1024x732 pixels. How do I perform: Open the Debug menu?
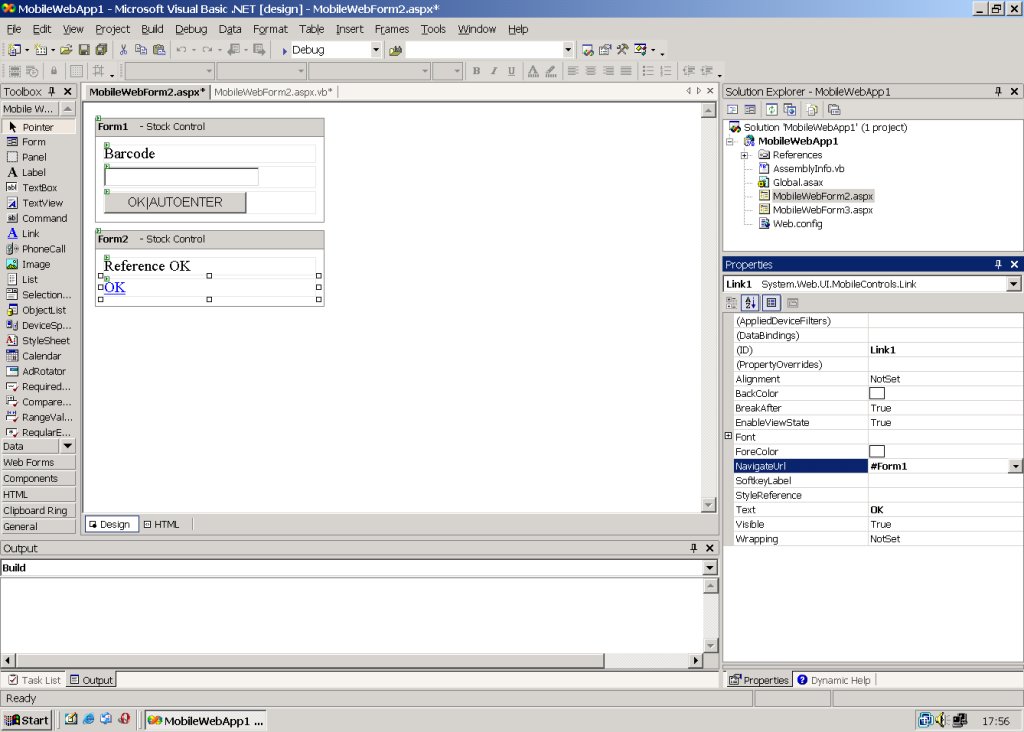[x=191, y=29]
